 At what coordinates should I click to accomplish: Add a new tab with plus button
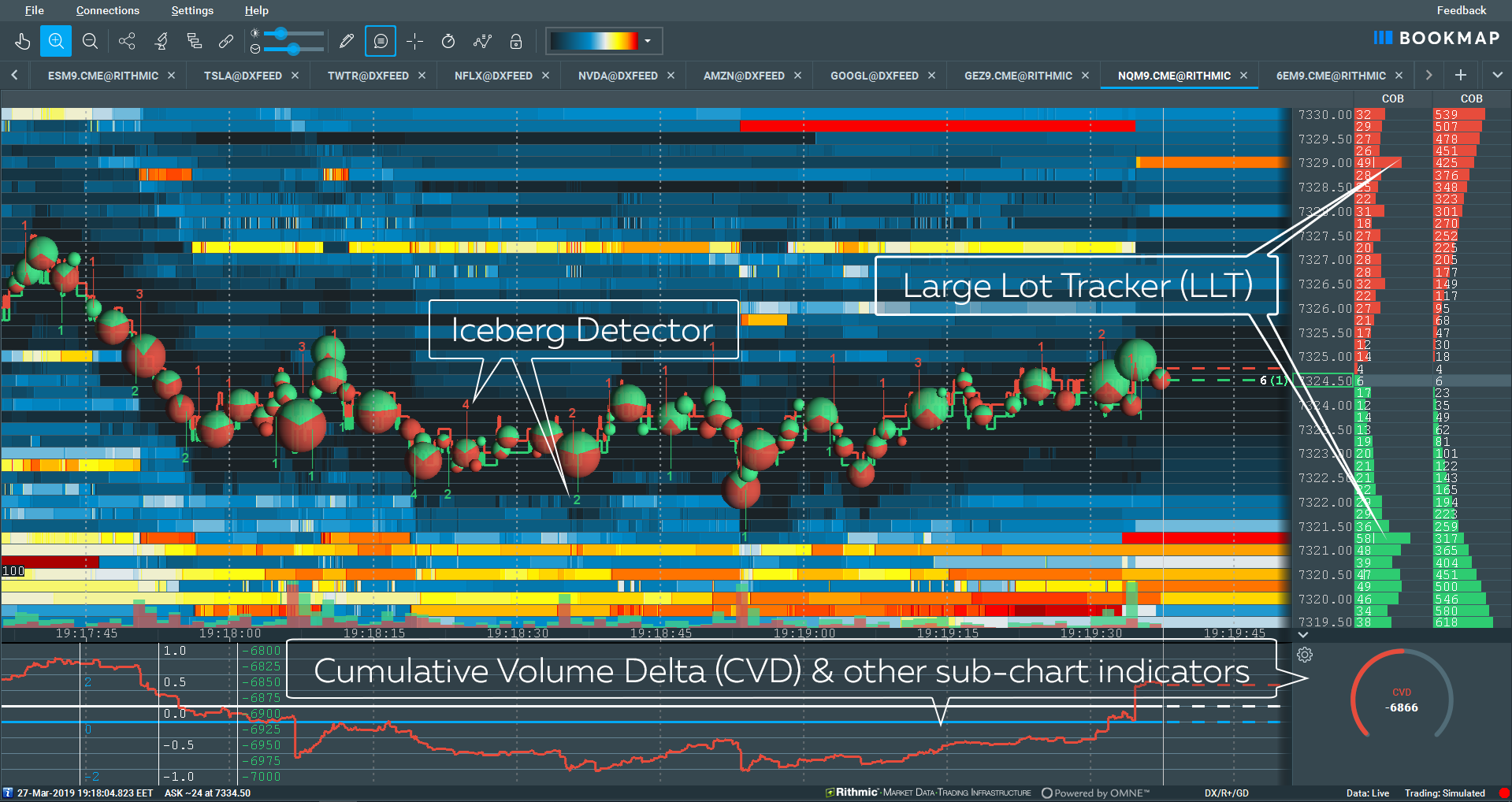pos(1460,75)
